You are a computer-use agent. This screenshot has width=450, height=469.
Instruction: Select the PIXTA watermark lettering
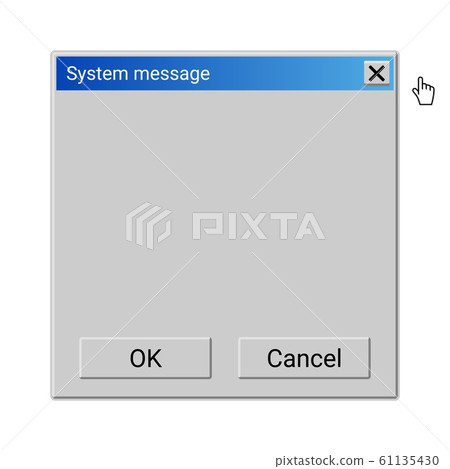(258, 226)
